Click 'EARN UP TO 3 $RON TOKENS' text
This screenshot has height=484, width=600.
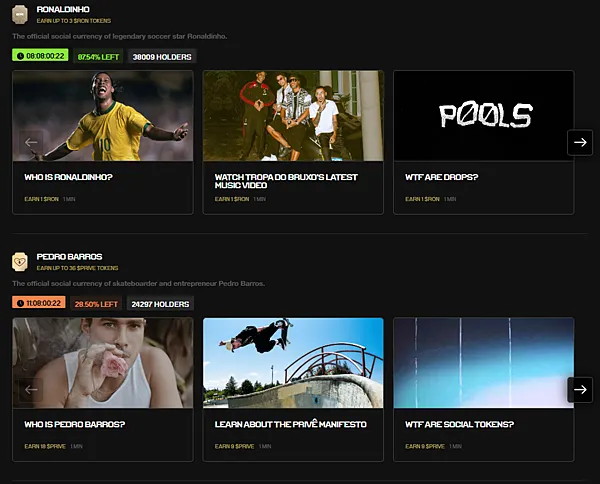pyautogui.click(x=74, y=21)
